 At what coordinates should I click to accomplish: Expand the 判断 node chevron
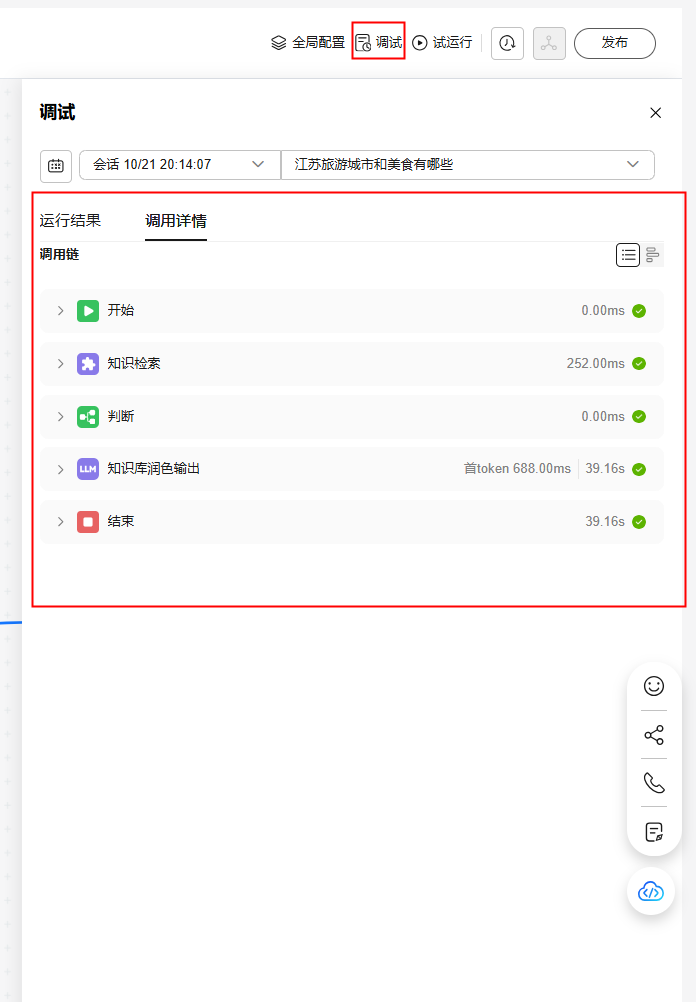point(60,417)
